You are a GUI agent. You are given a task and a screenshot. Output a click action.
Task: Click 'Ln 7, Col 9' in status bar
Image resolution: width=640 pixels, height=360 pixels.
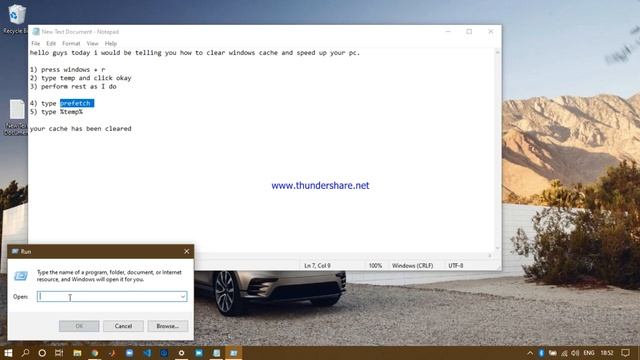pos(317,265)
